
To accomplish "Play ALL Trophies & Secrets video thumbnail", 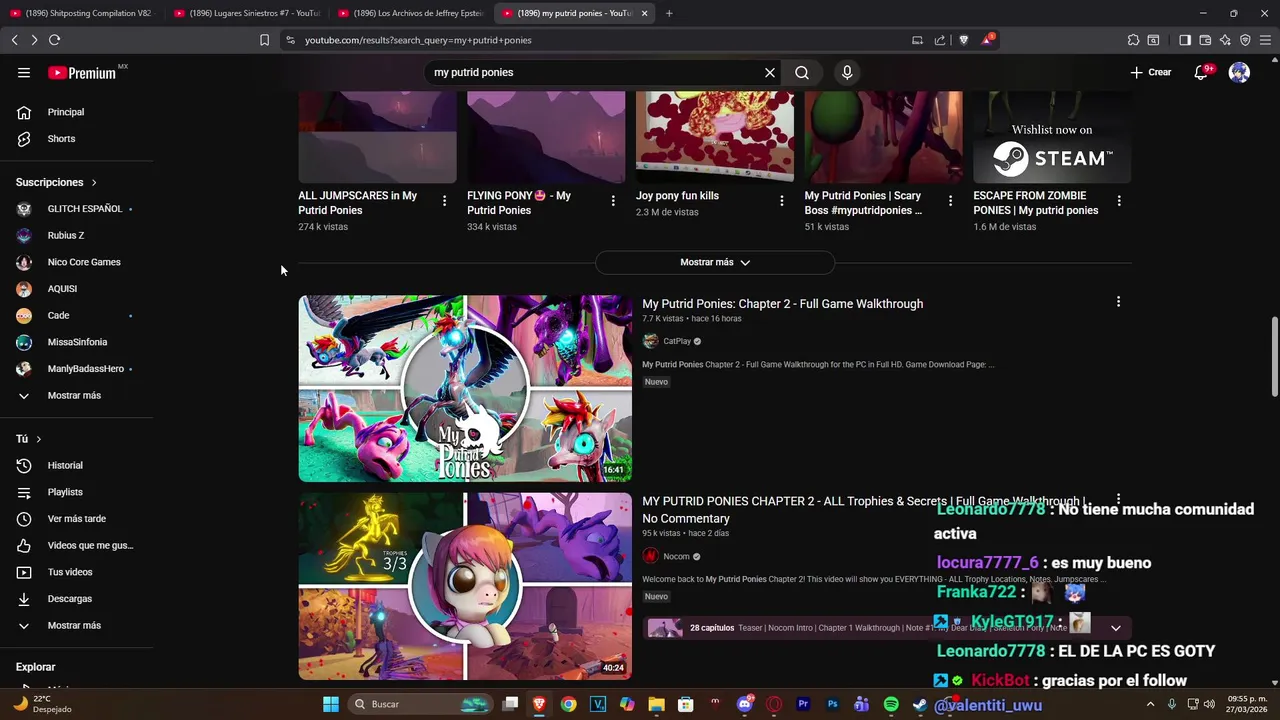I will (465, 586).
